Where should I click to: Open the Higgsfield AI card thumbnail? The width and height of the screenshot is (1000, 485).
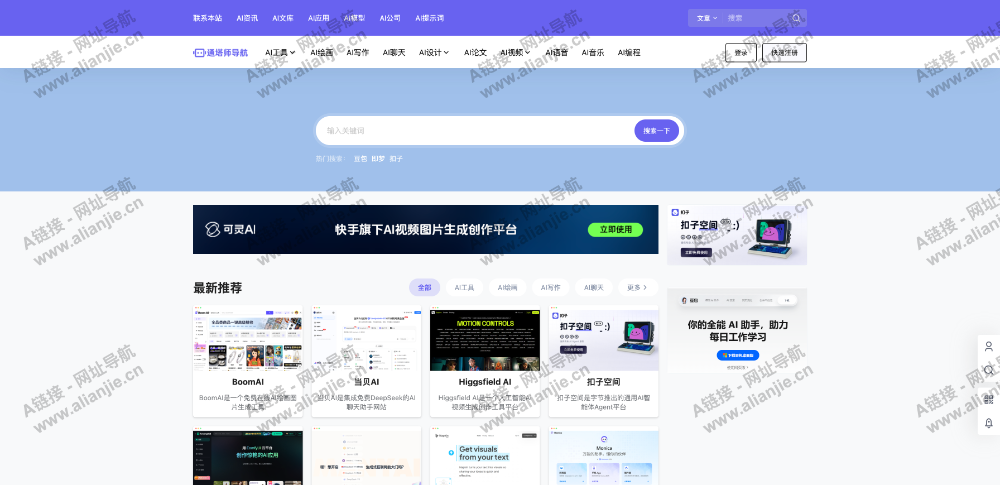tap(485, 338)
